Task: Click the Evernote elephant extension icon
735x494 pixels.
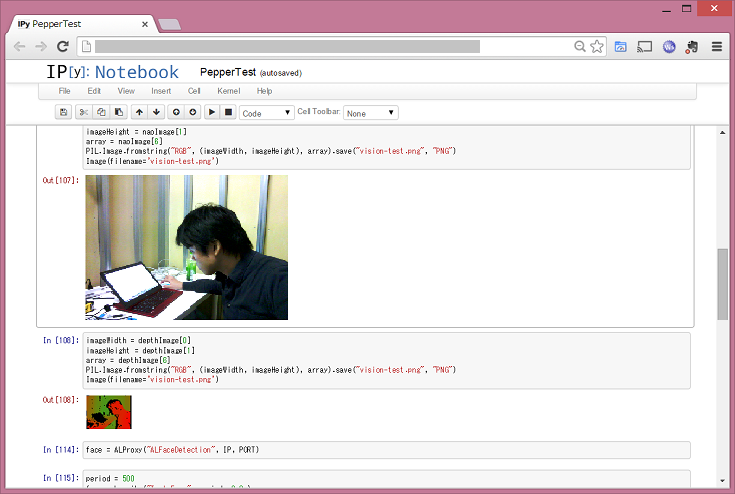Action: (x=692, y=46)
